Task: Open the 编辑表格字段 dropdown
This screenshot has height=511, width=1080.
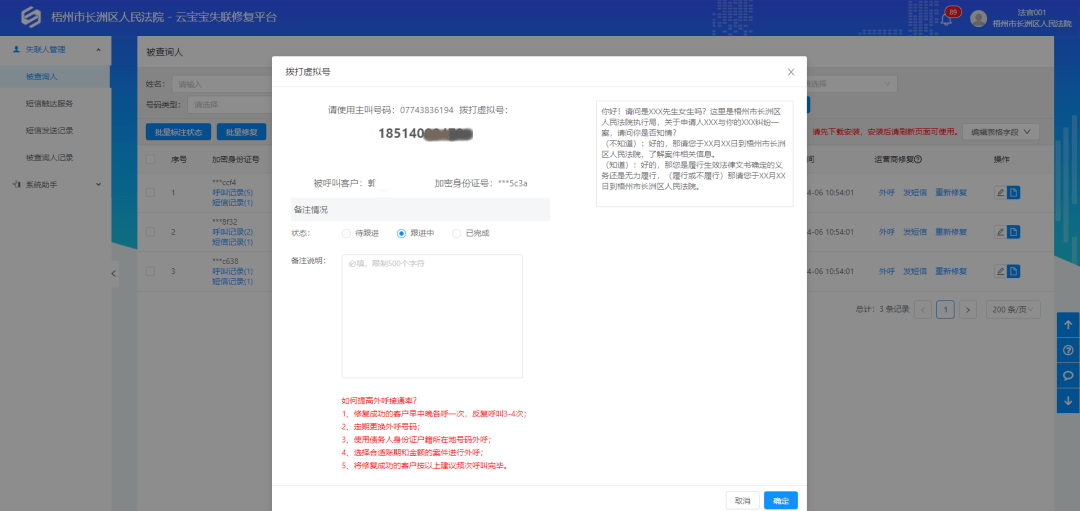Action: (x=1001, y=132)
